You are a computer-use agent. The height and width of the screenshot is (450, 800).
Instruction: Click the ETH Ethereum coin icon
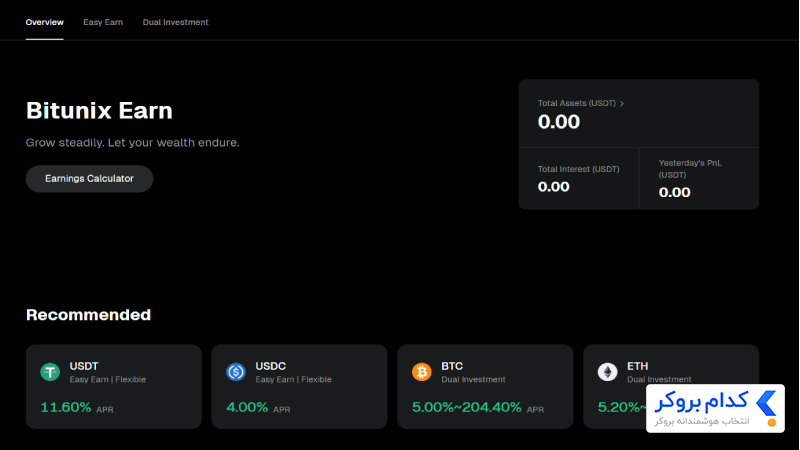[x=607, y=372]
